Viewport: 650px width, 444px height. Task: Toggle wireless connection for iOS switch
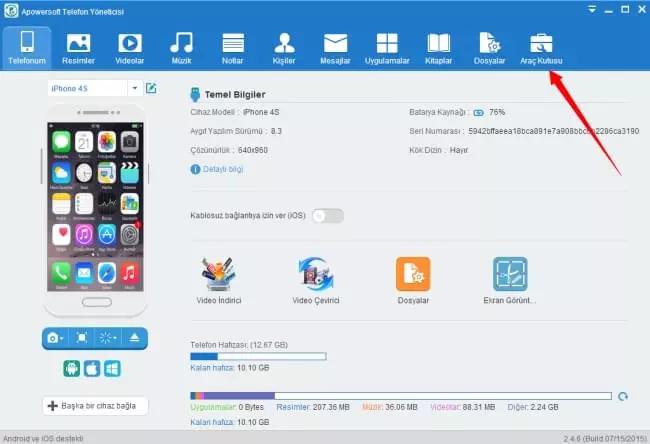coord(328,216)
